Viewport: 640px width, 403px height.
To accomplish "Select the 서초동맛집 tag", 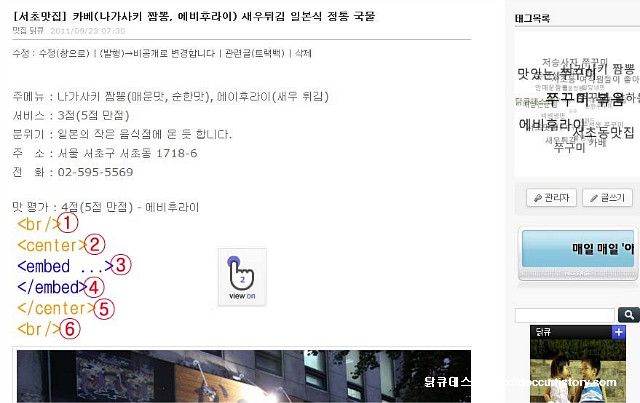I will pyautogui.click(x=603, y=132).
